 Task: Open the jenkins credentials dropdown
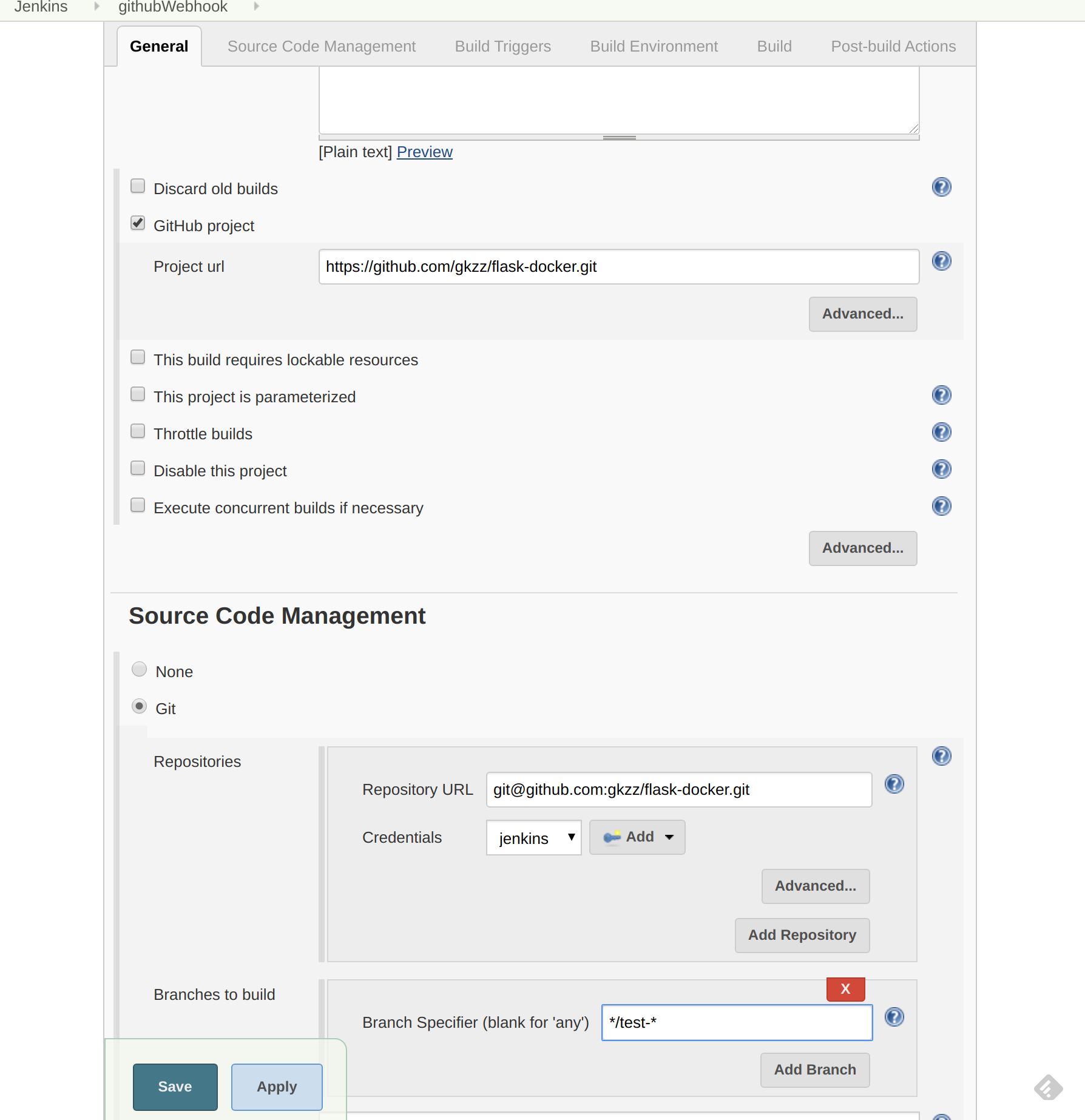(x=533, y=837)
